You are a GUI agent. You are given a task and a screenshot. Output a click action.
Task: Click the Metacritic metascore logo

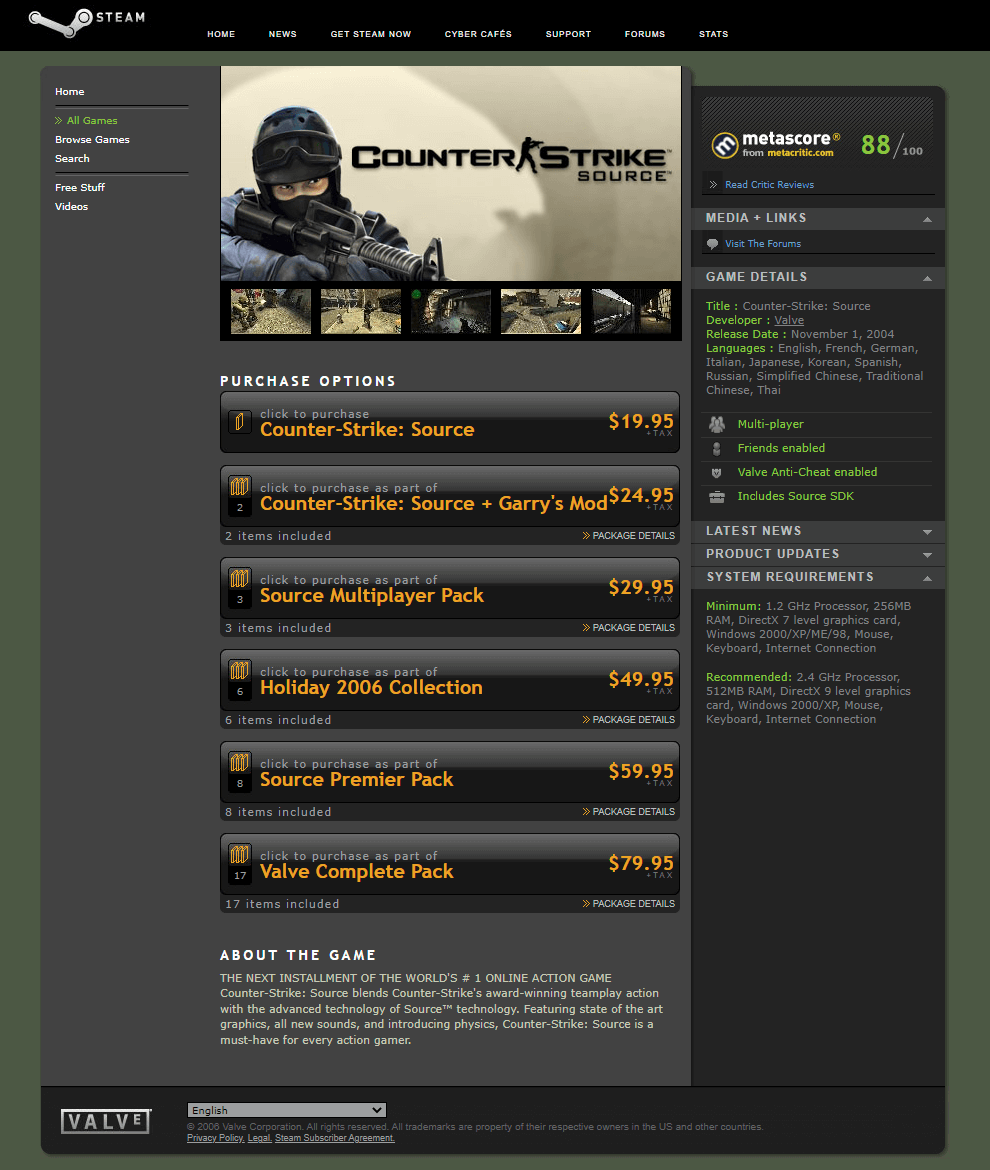(775, 145)
